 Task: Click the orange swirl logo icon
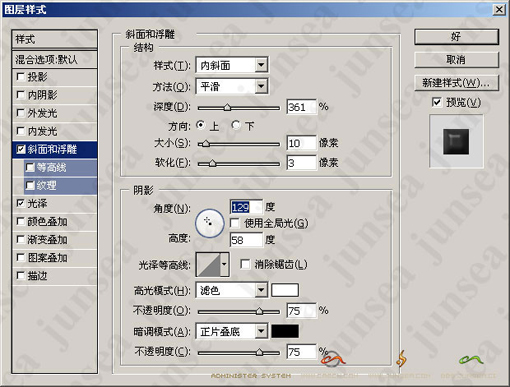point(332,359)
